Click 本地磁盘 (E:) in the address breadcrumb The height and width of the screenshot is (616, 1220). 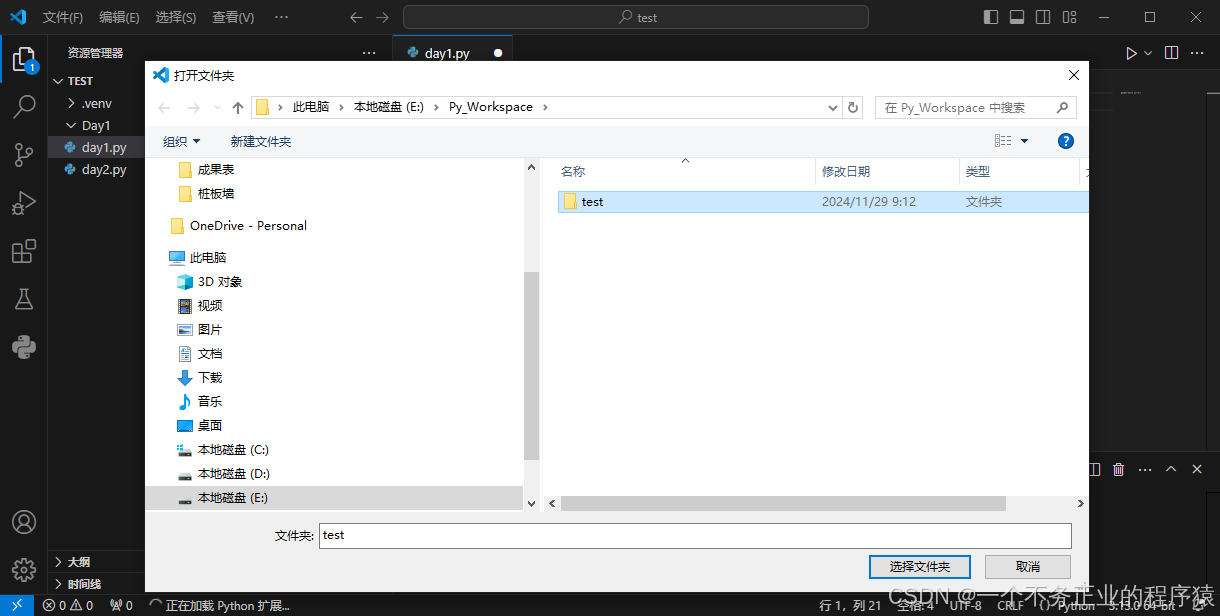[x=389, y=107]
